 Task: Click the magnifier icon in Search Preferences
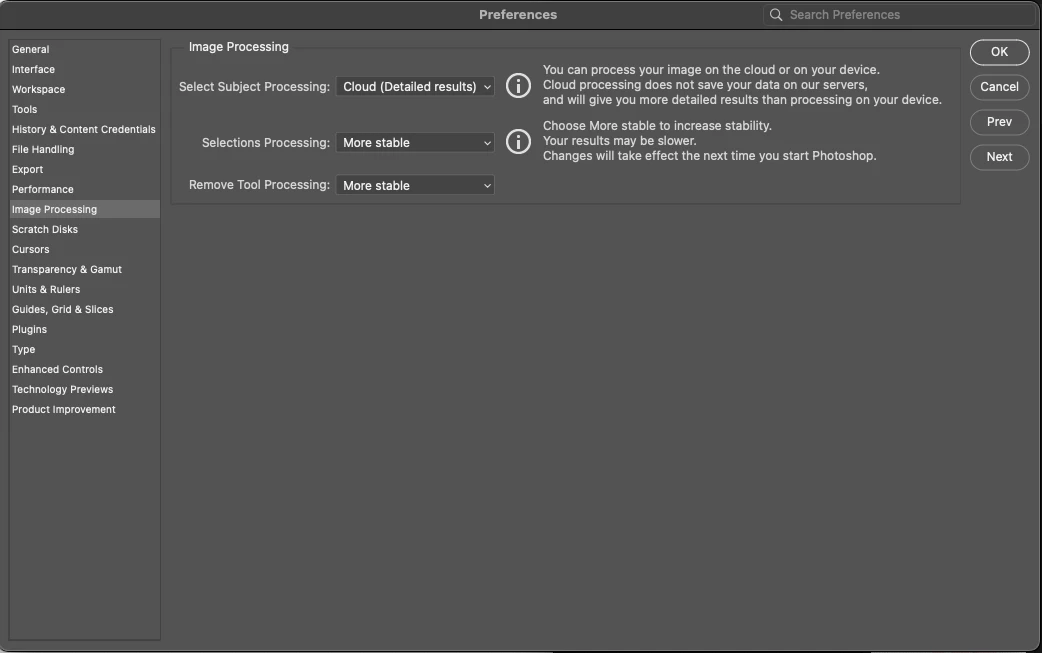[x=776, y=15]
